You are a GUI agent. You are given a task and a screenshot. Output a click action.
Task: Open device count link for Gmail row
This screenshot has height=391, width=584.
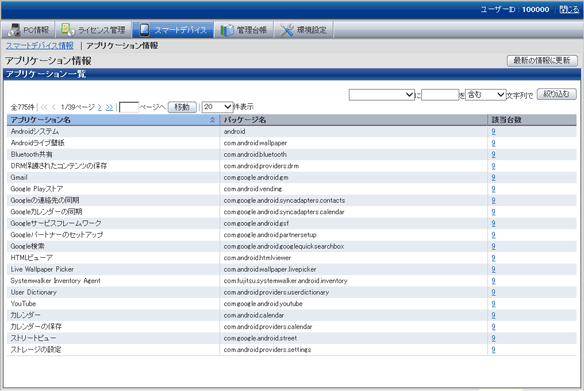click(493, 177)
